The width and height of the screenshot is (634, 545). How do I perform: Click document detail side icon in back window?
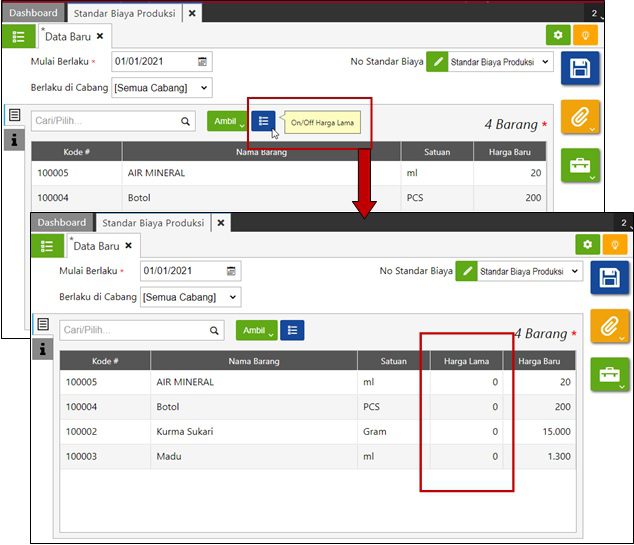coord(15,115)
